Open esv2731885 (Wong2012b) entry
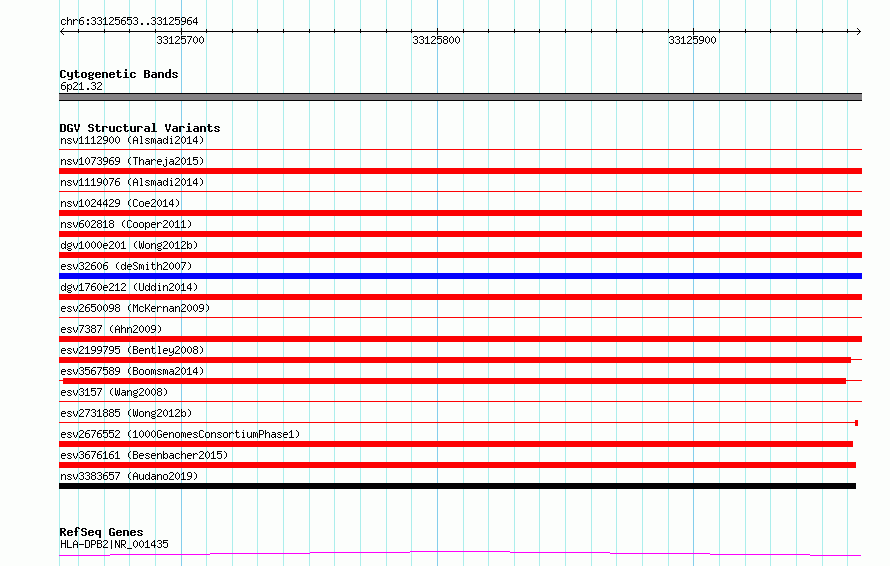 point(126,413)
